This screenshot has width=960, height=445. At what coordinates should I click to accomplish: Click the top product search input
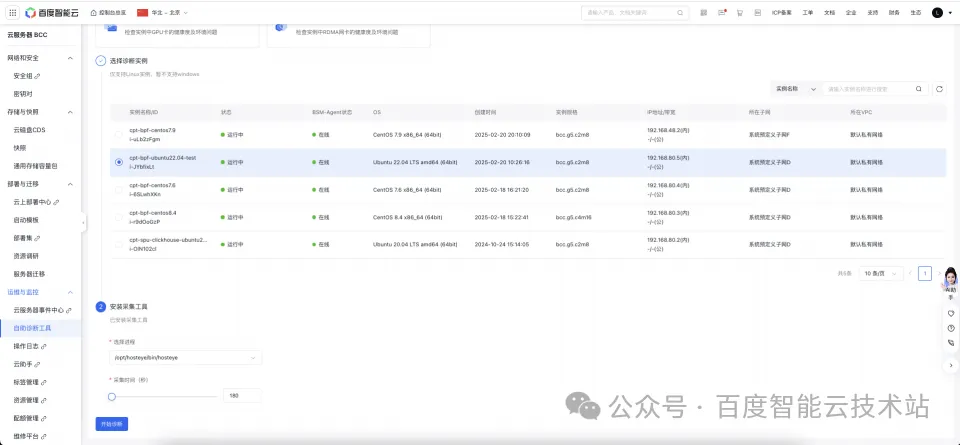634,12
